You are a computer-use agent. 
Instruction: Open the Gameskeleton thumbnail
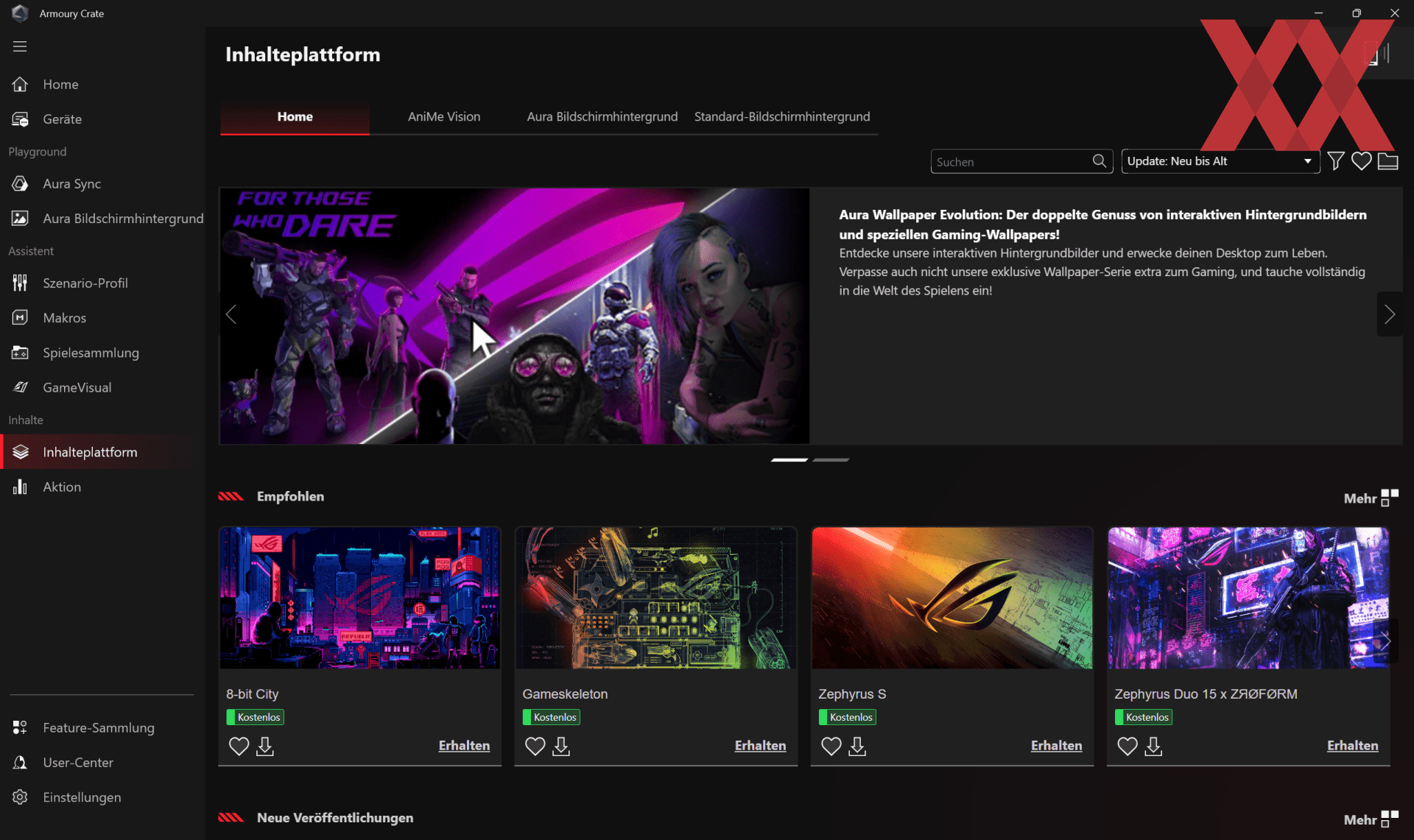click(655, 598)
